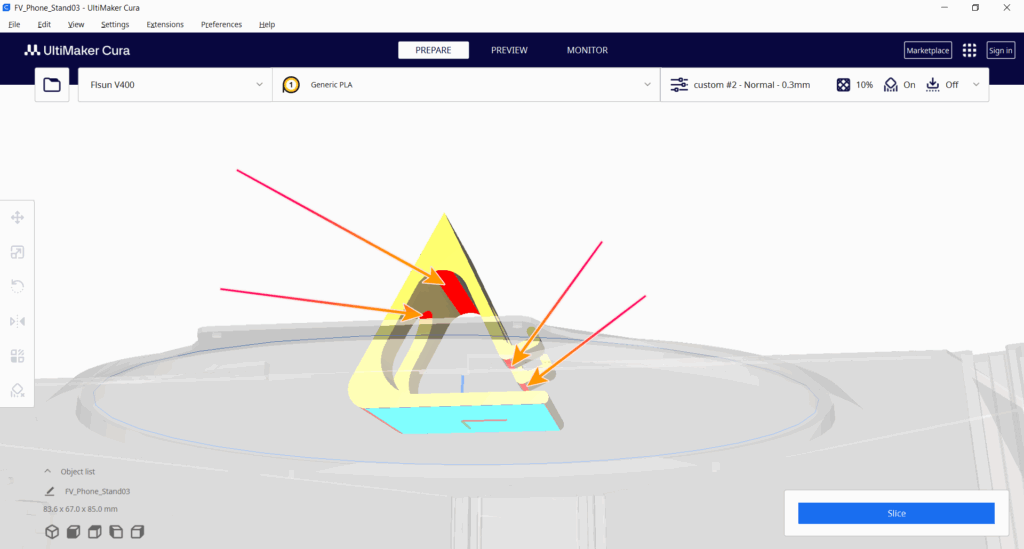Switch to front view cube icon
Image resolution: width=1024 pixels, height=549 pixels.
73,532
